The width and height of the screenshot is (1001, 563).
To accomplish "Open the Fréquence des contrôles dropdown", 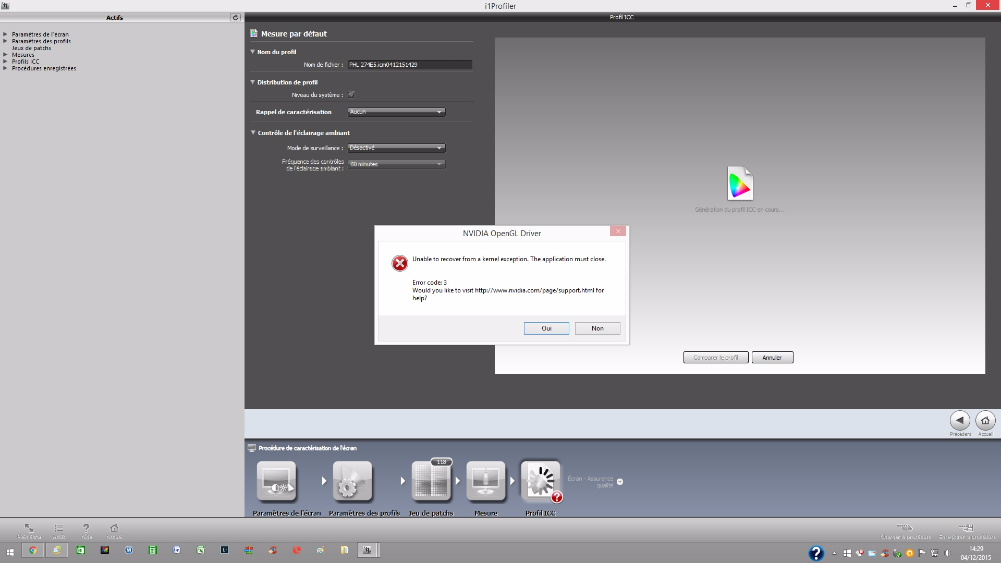I will [x=396, y=164].
